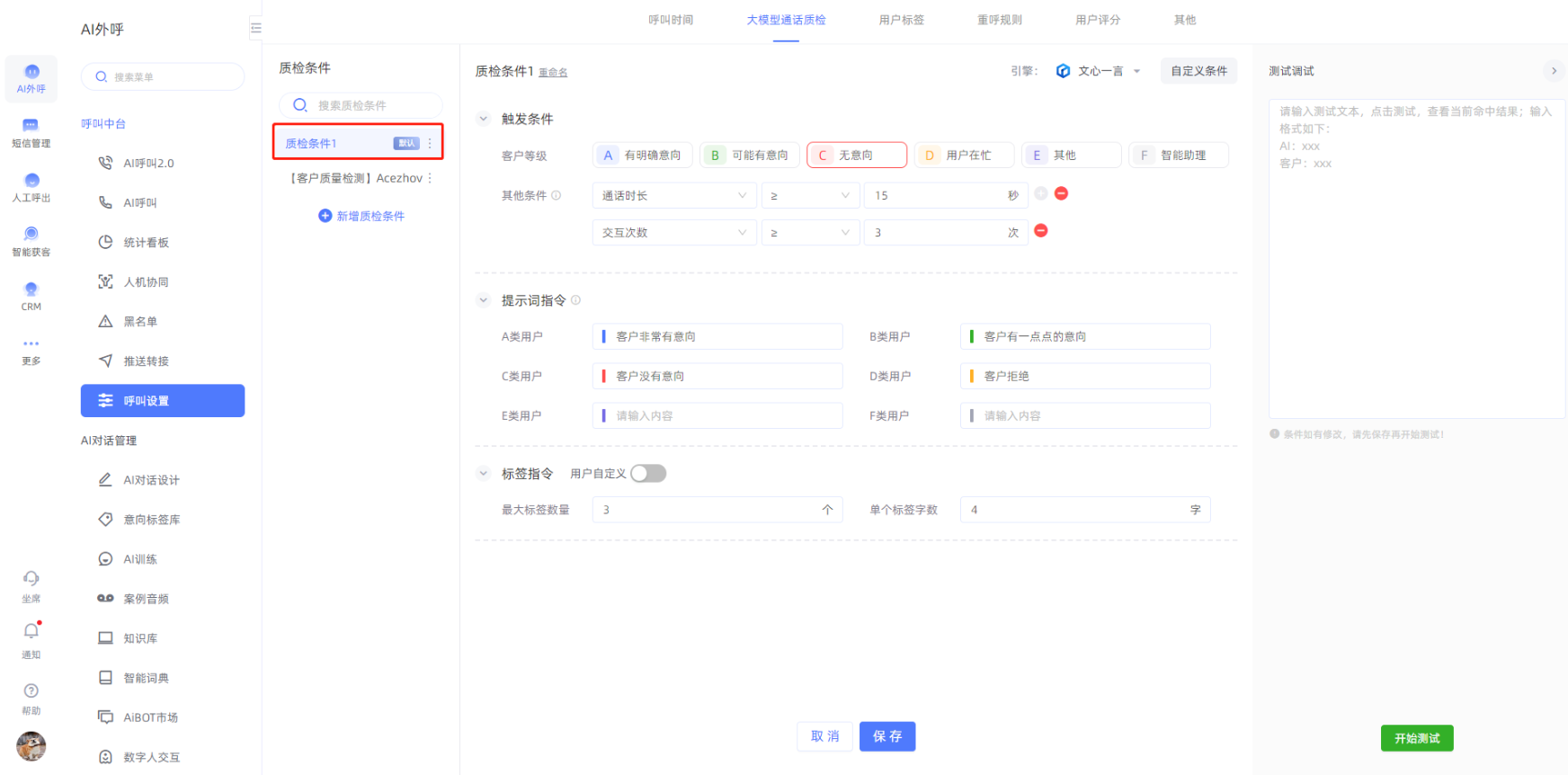Click the three-dot menu beside 质检条件1
The height and width of the screenshot is (775, 1568).
tap(430, 144)
